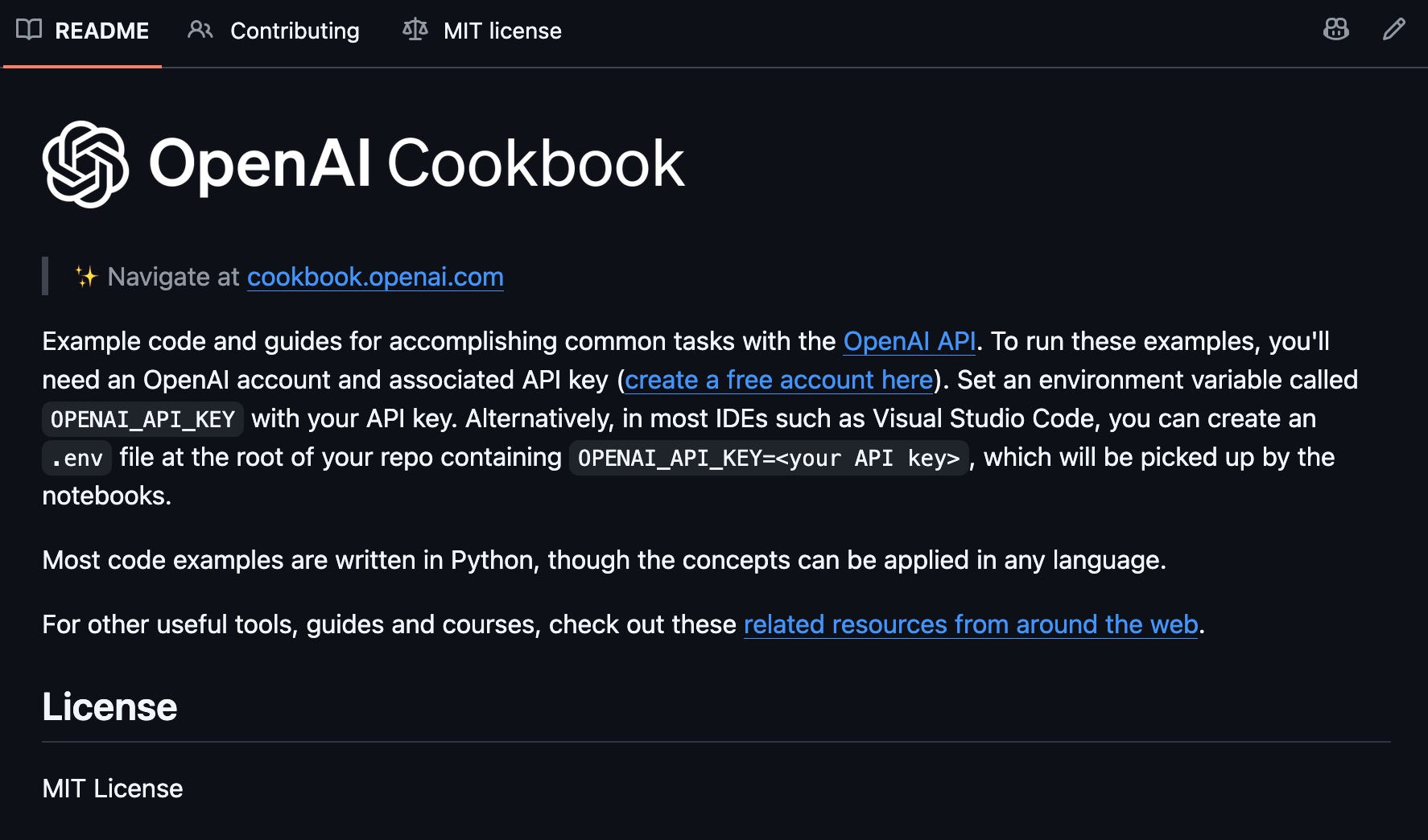This screenshot has width=1428, height=840.
Task: Open Copilot from the header icon
Action: (x=1336, y=30)
